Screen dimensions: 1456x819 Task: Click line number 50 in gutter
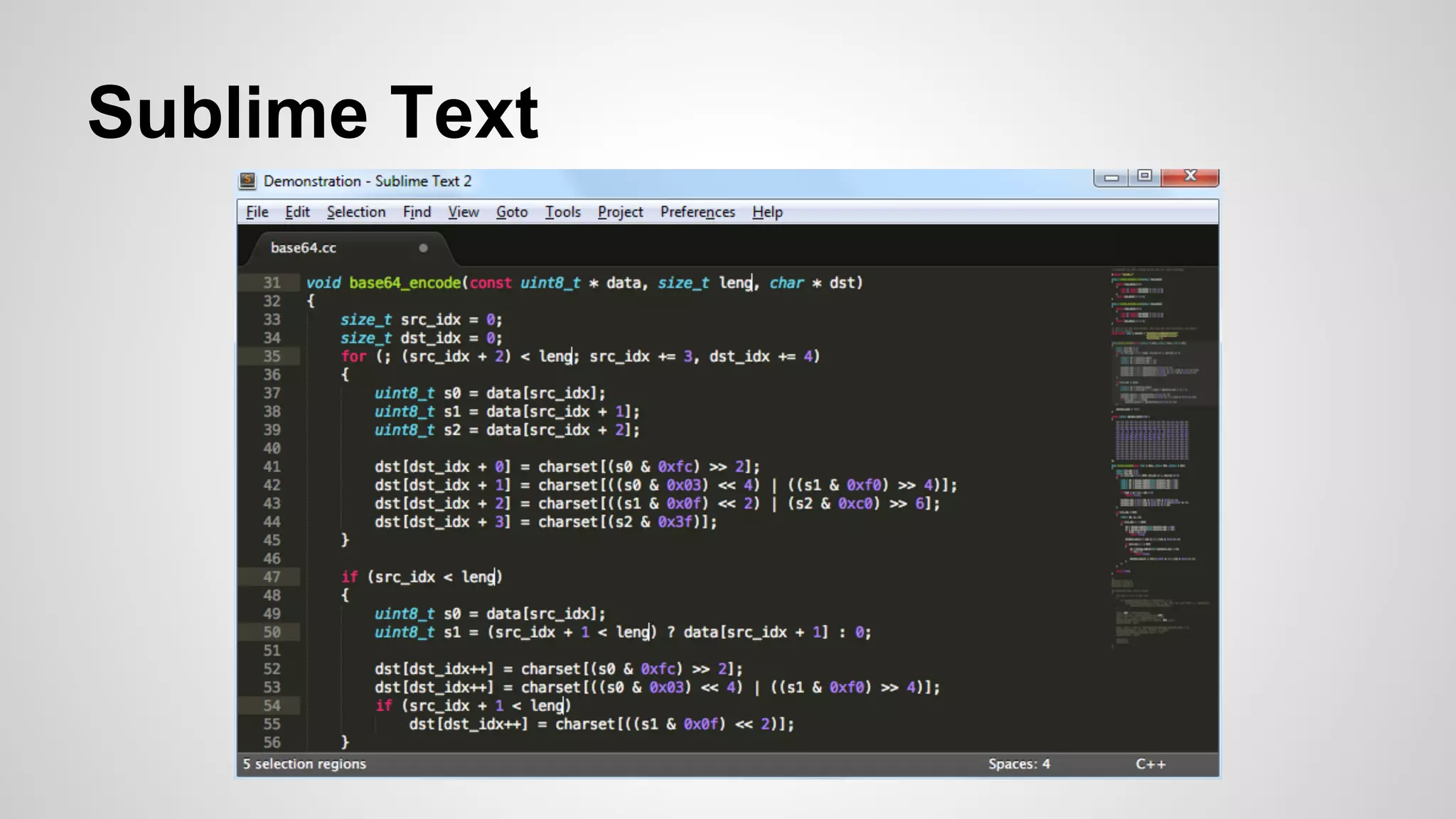coord(272,632)
